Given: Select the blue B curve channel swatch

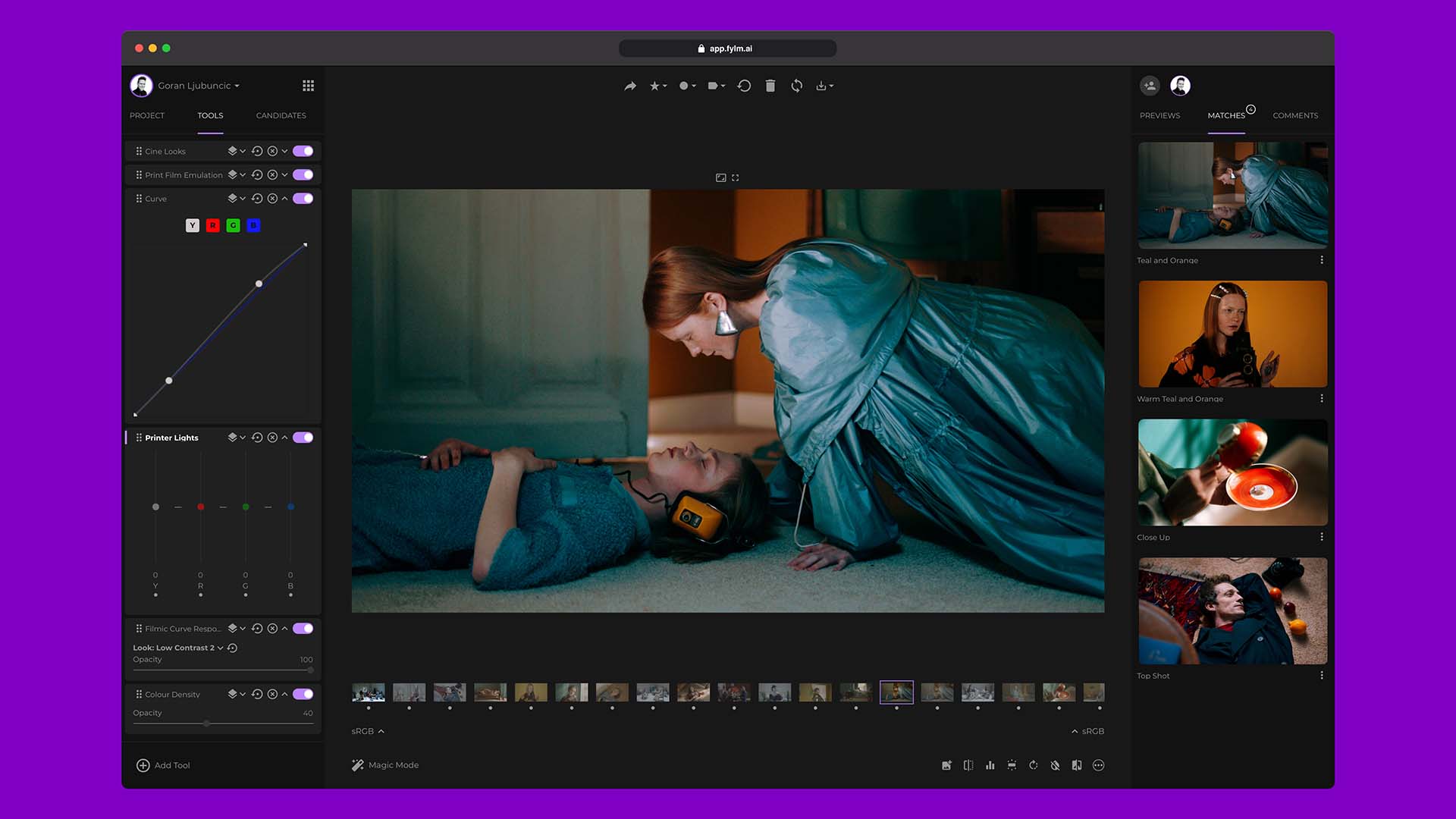Looking at the screenshot, I should 253,225.
